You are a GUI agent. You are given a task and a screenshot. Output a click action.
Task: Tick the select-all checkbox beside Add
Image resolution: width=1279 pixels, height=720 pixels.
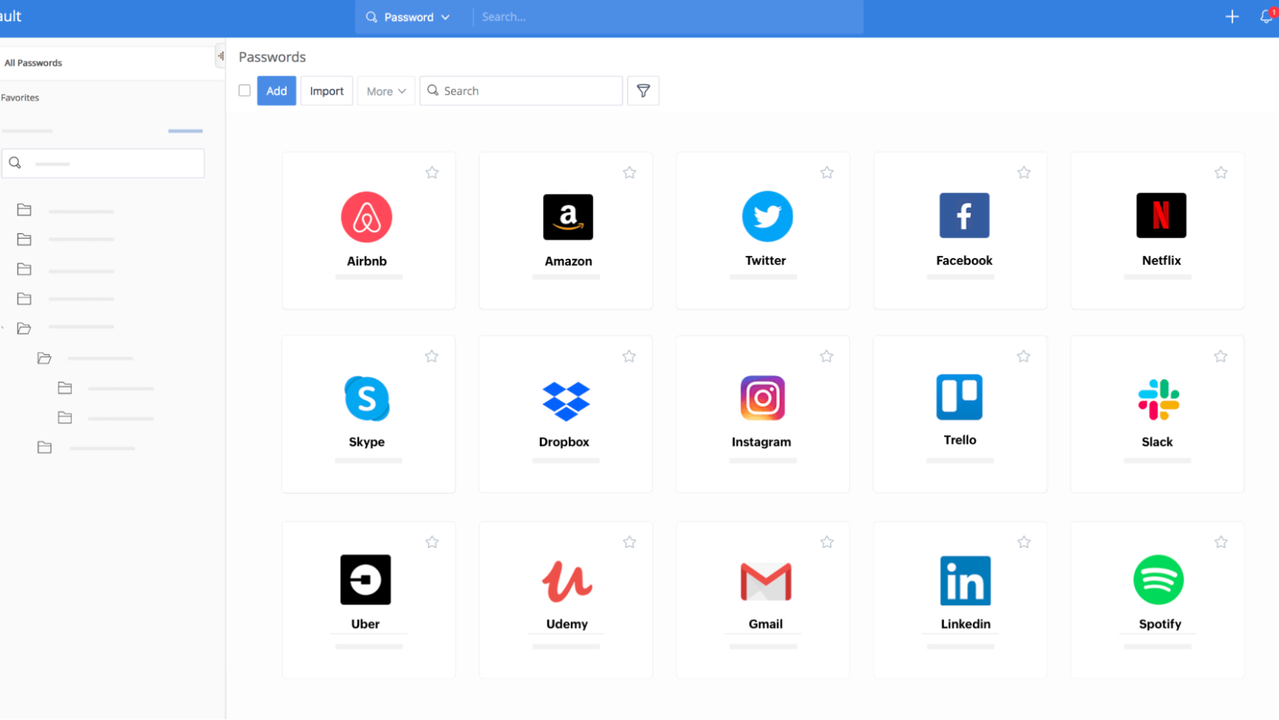244,91
